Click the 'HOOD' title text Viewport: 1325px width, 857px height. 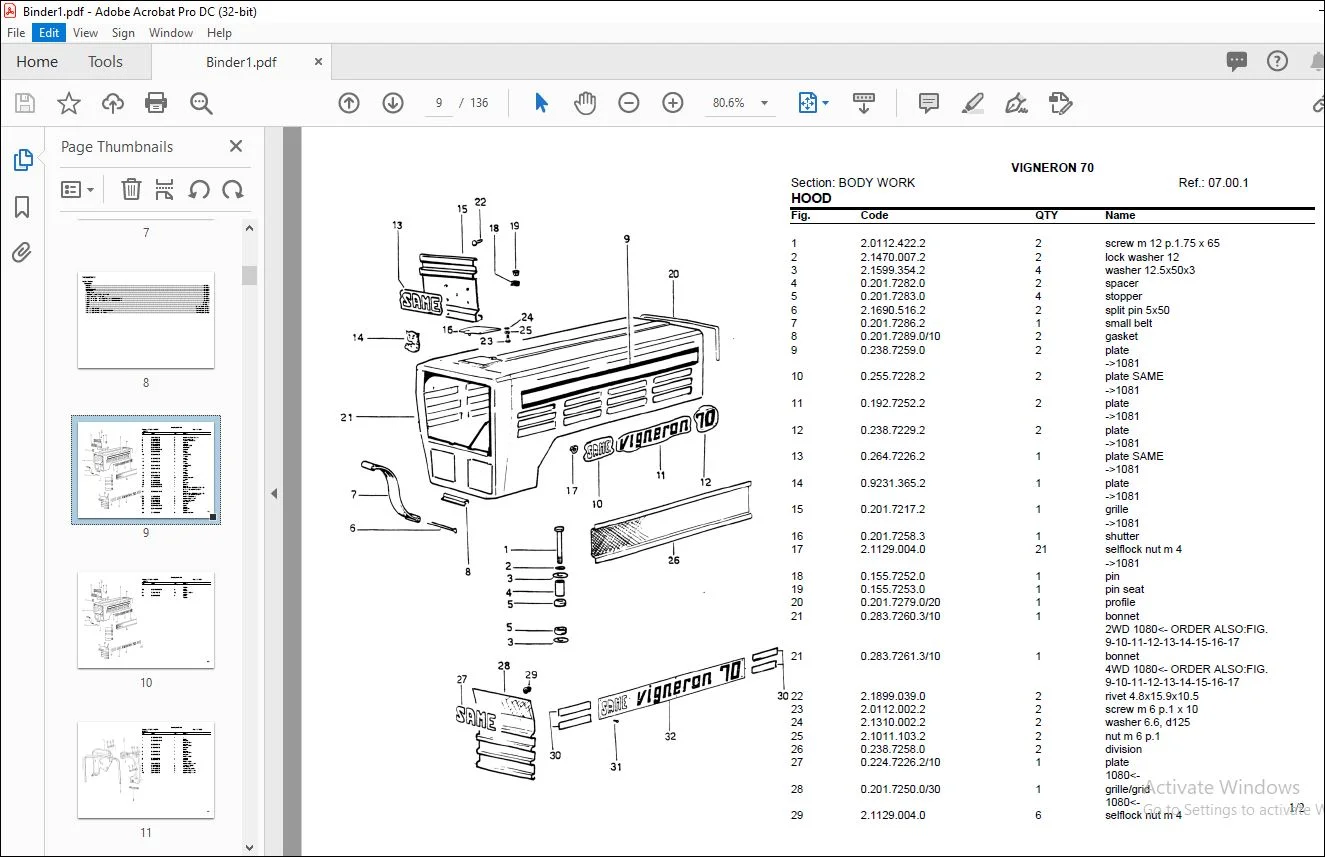(811, 198)
